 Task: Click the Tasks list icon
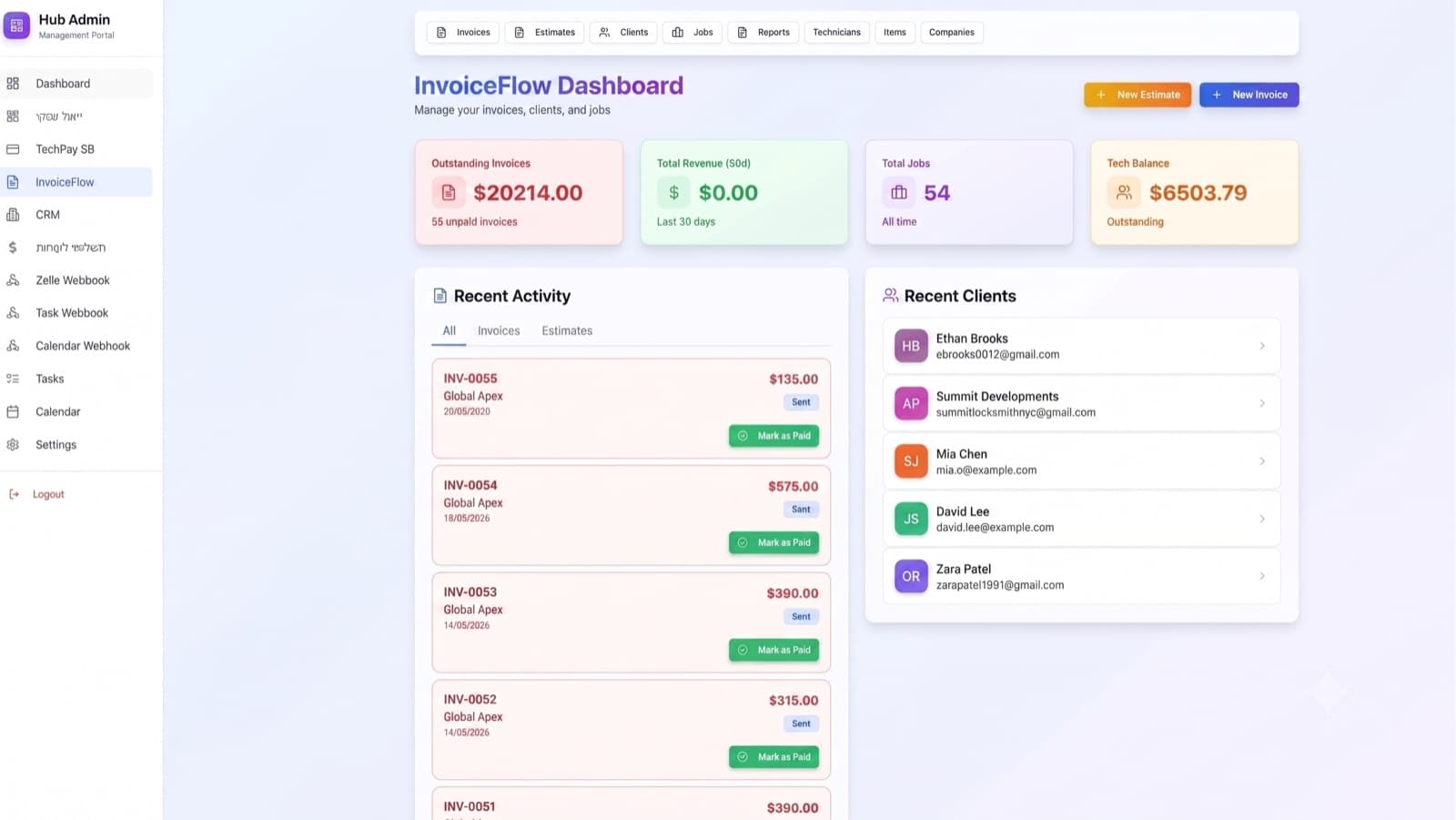(x=13, y=379)
